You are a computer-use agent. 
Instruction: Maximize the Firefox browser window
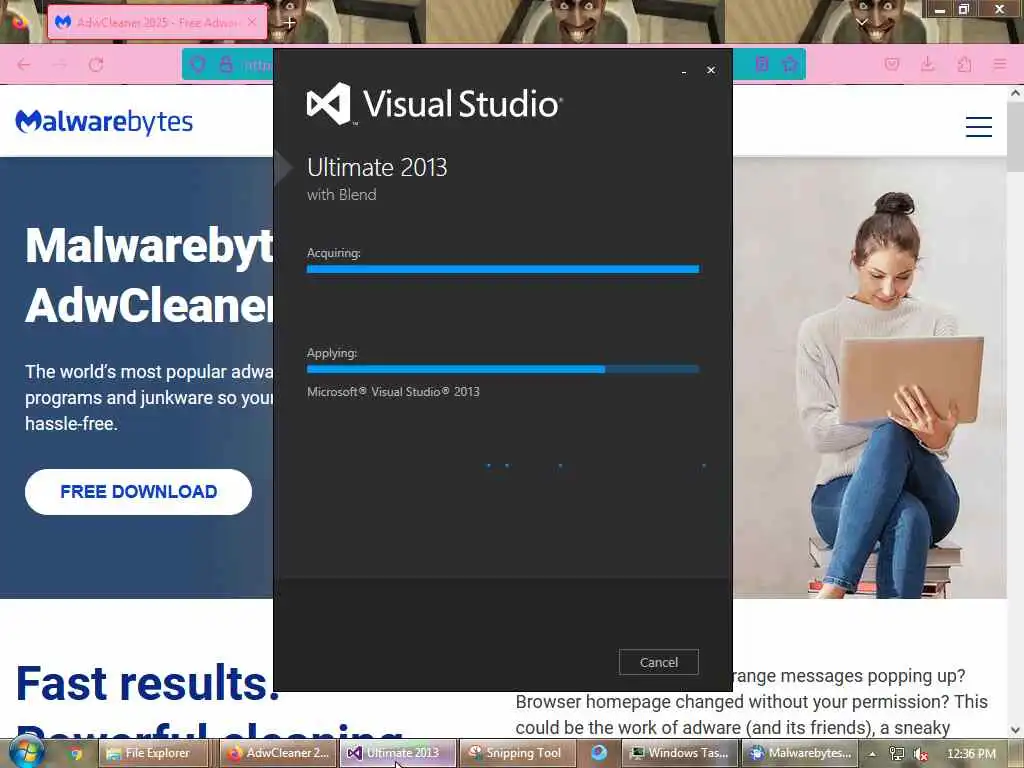pos(964,9)
